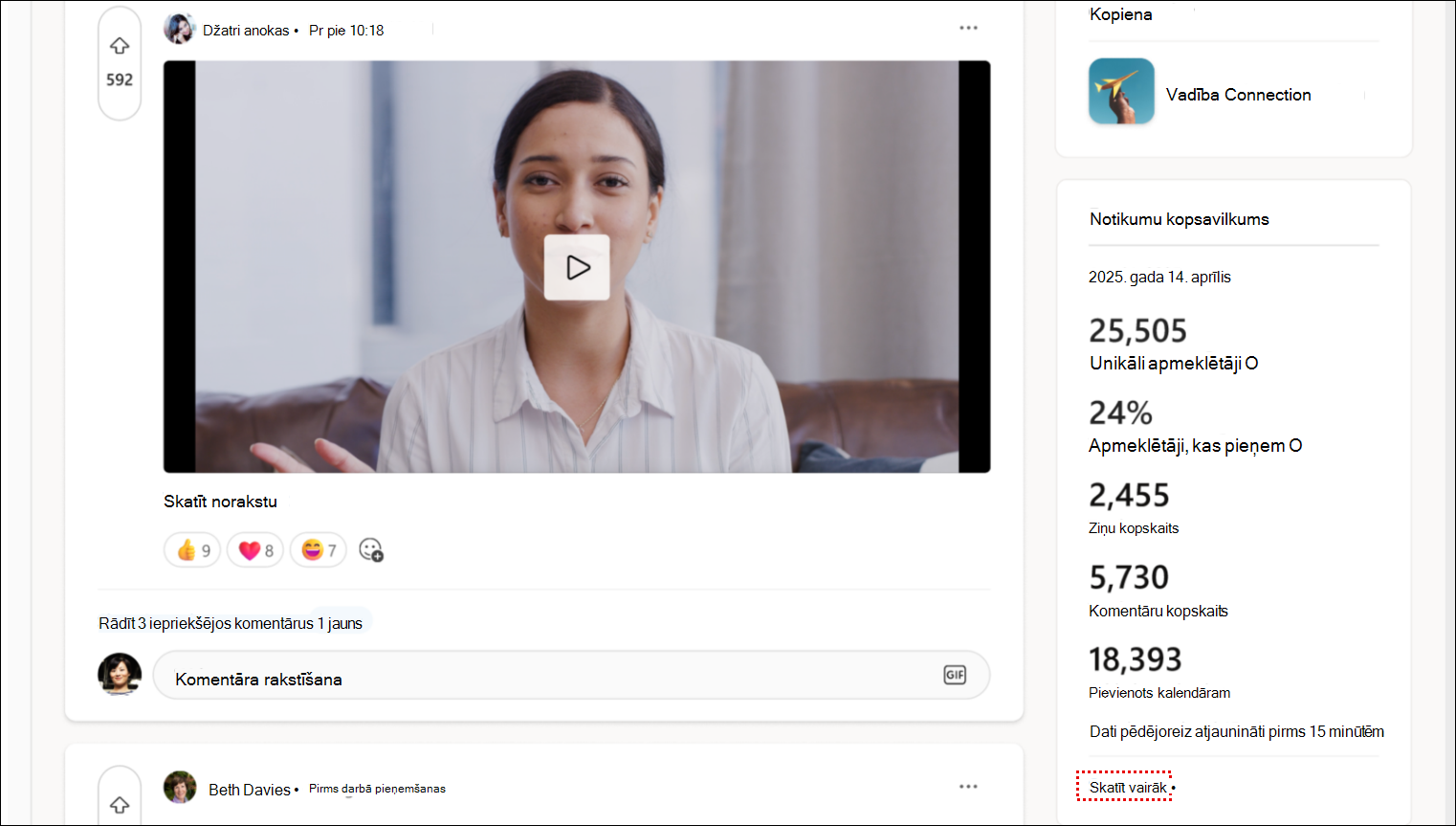Open Džatri anokas author name
Screen dimensions: 1456x826
click(246, 31)
